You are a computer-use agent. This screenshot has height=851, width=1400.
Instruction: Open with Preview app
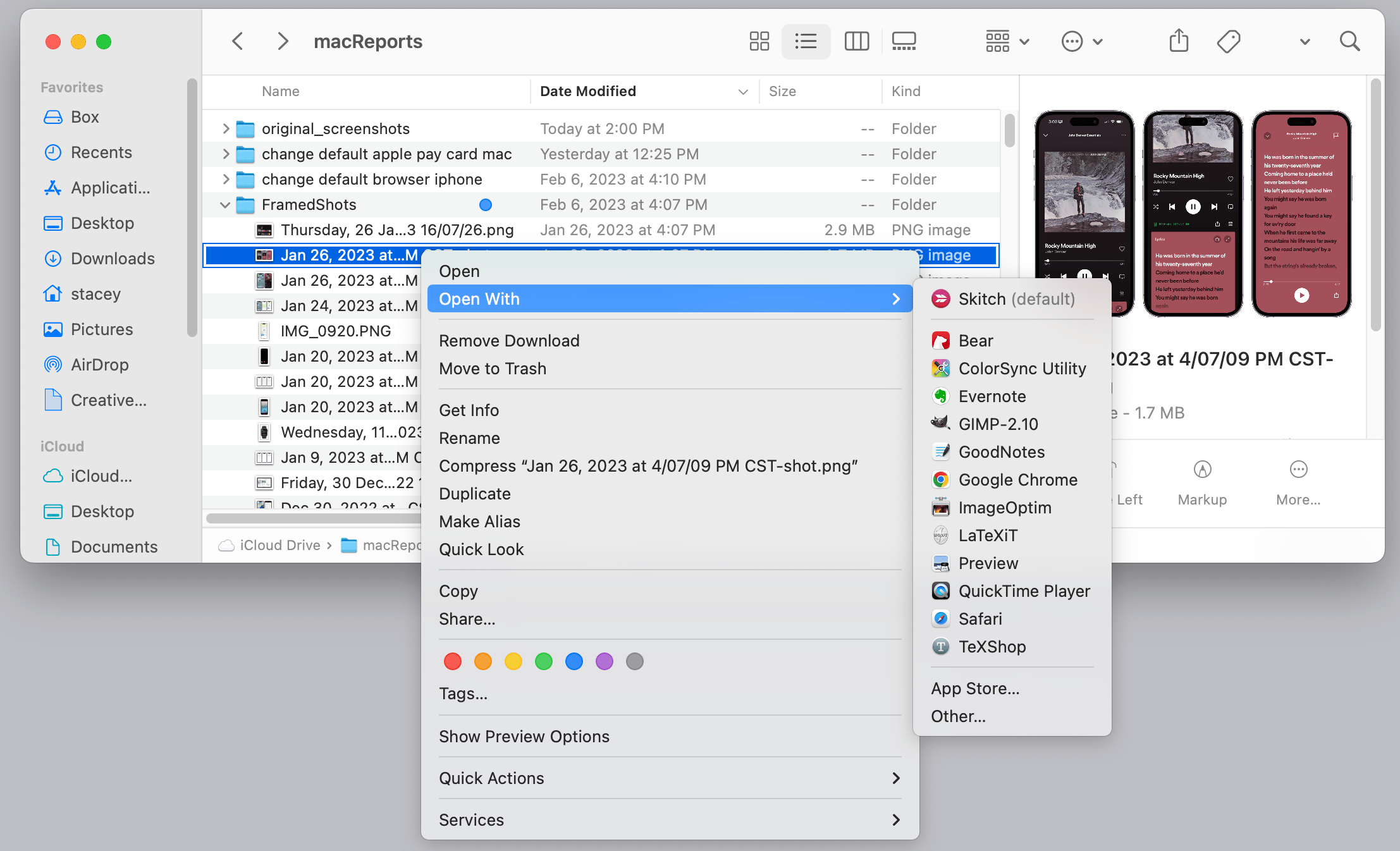[x=1012, y=563]
